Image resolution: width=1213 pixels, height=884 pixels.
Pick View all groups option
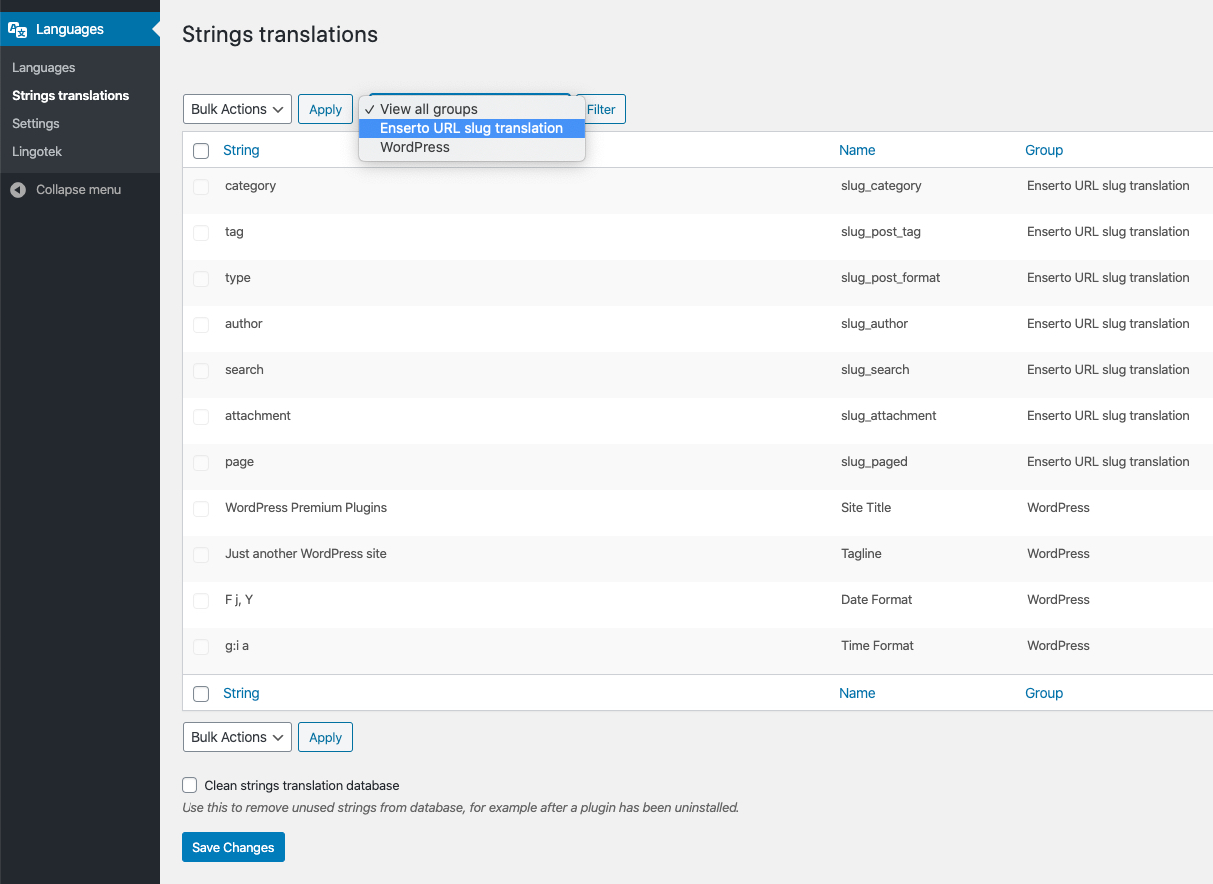(x=429, y=109)
